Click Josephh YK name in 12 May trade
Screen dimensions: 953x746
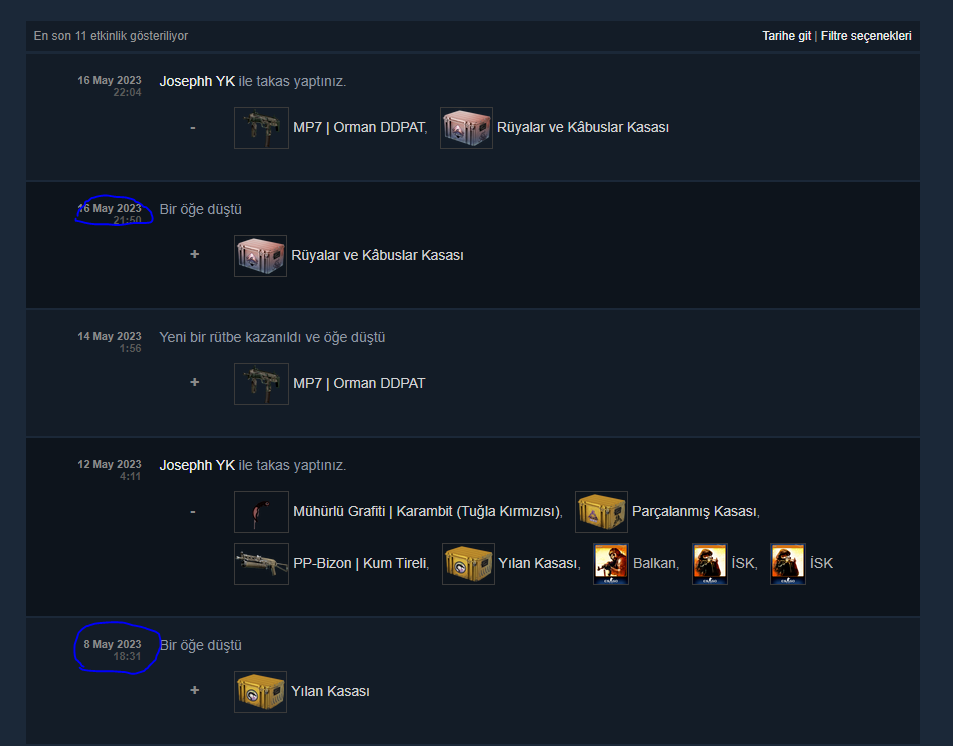click(197, 465)
